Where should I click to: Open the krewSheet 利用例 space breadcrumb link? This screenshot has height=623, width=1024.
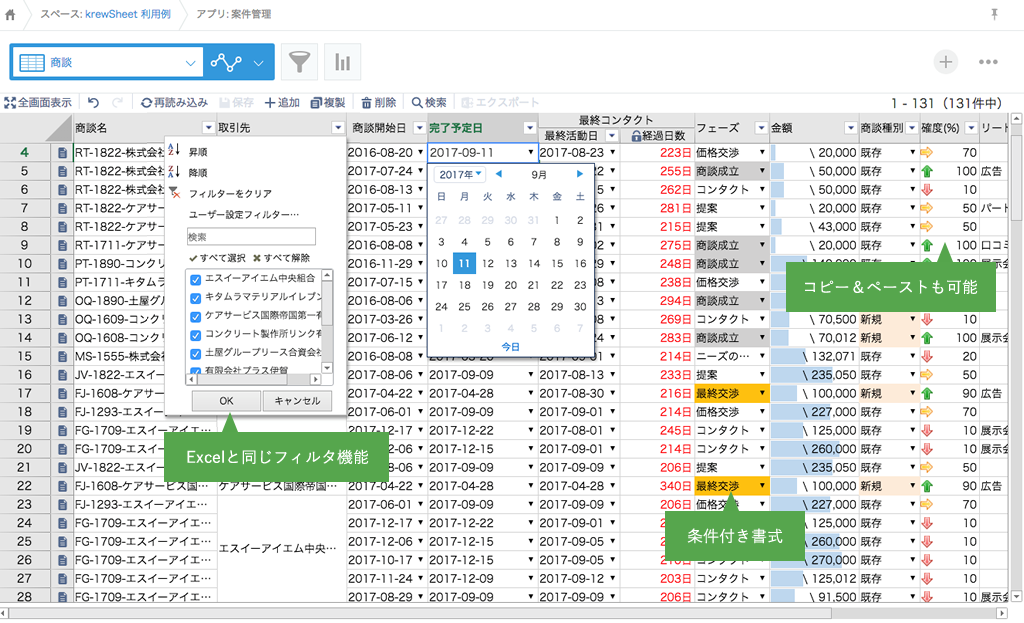(128, 14)
